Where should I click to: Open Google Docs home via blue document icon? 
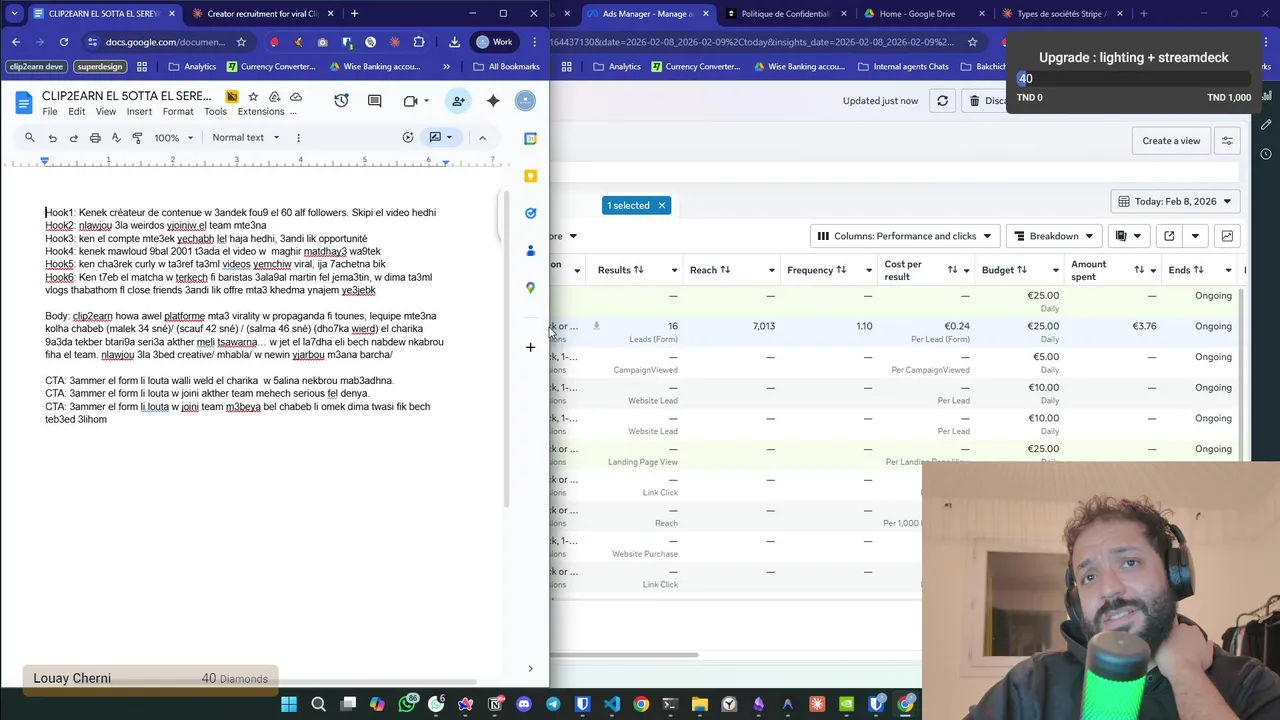pos(23,102)
